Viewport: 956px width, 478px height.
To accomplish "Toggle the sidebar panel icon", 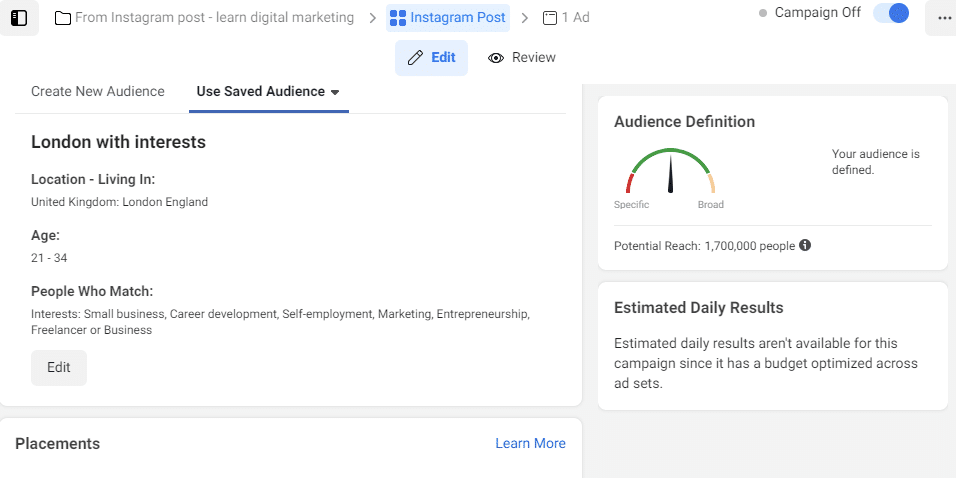I will coord(19,18).
